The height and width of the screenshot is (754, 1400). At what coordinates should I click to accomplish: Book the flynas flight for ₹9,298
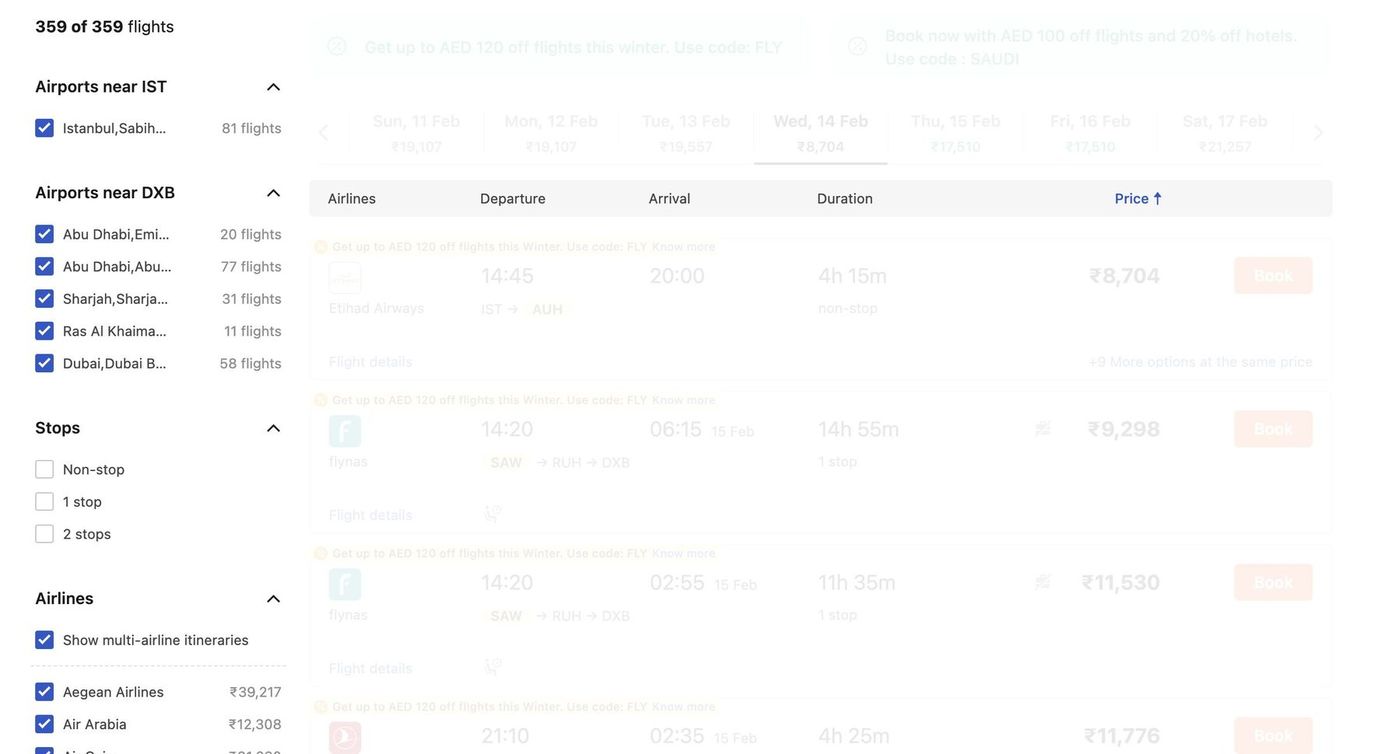(1273, 429)
